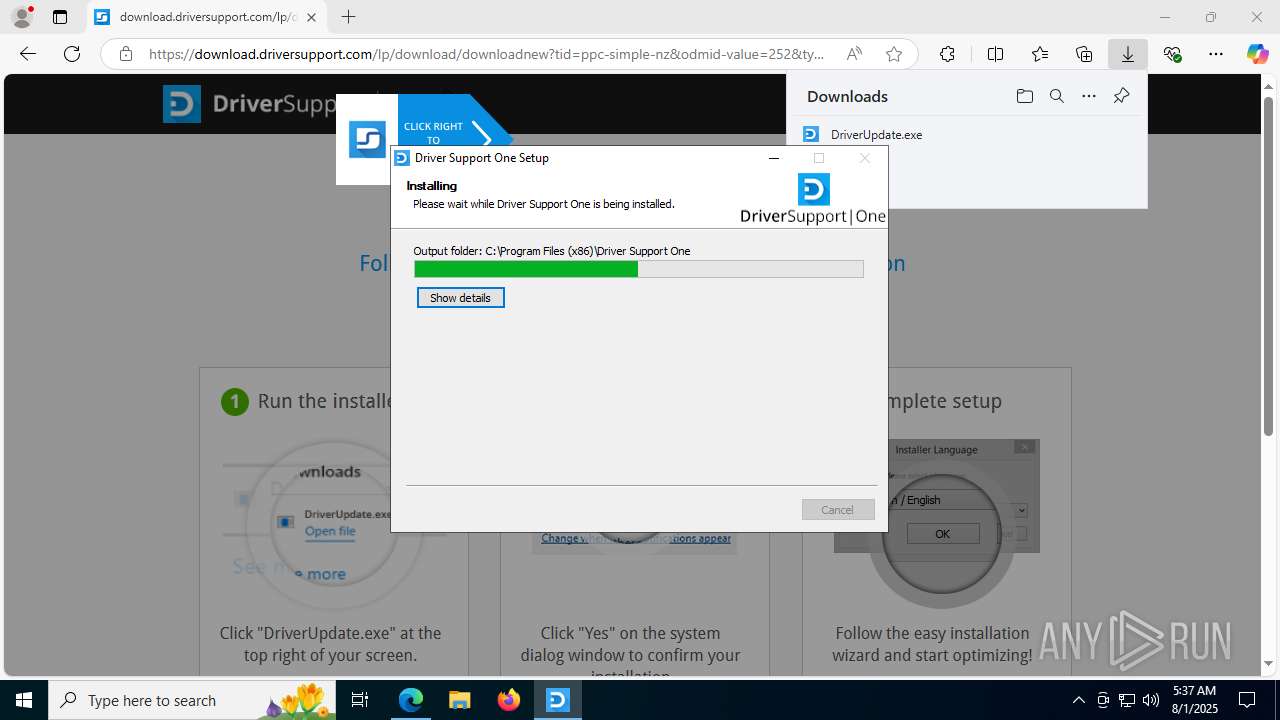Open Firefox from taskbar

[x=509, y=700]
